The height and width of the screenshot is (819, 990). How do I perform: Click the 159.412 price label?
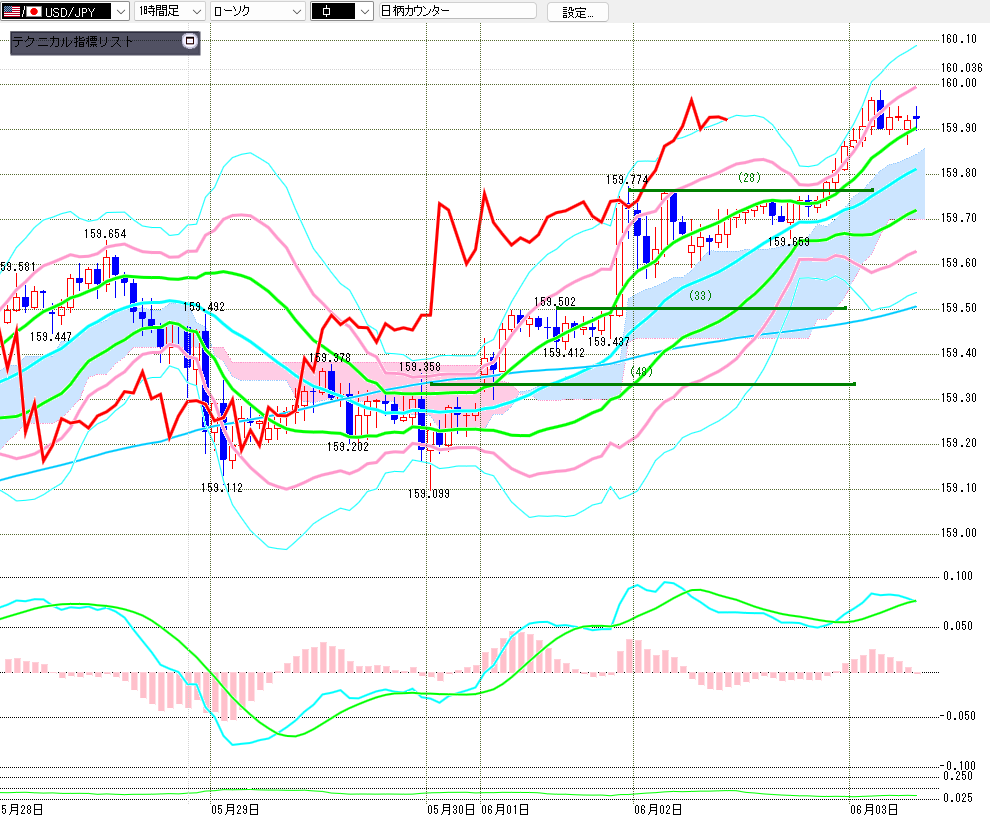coord(564,352)
